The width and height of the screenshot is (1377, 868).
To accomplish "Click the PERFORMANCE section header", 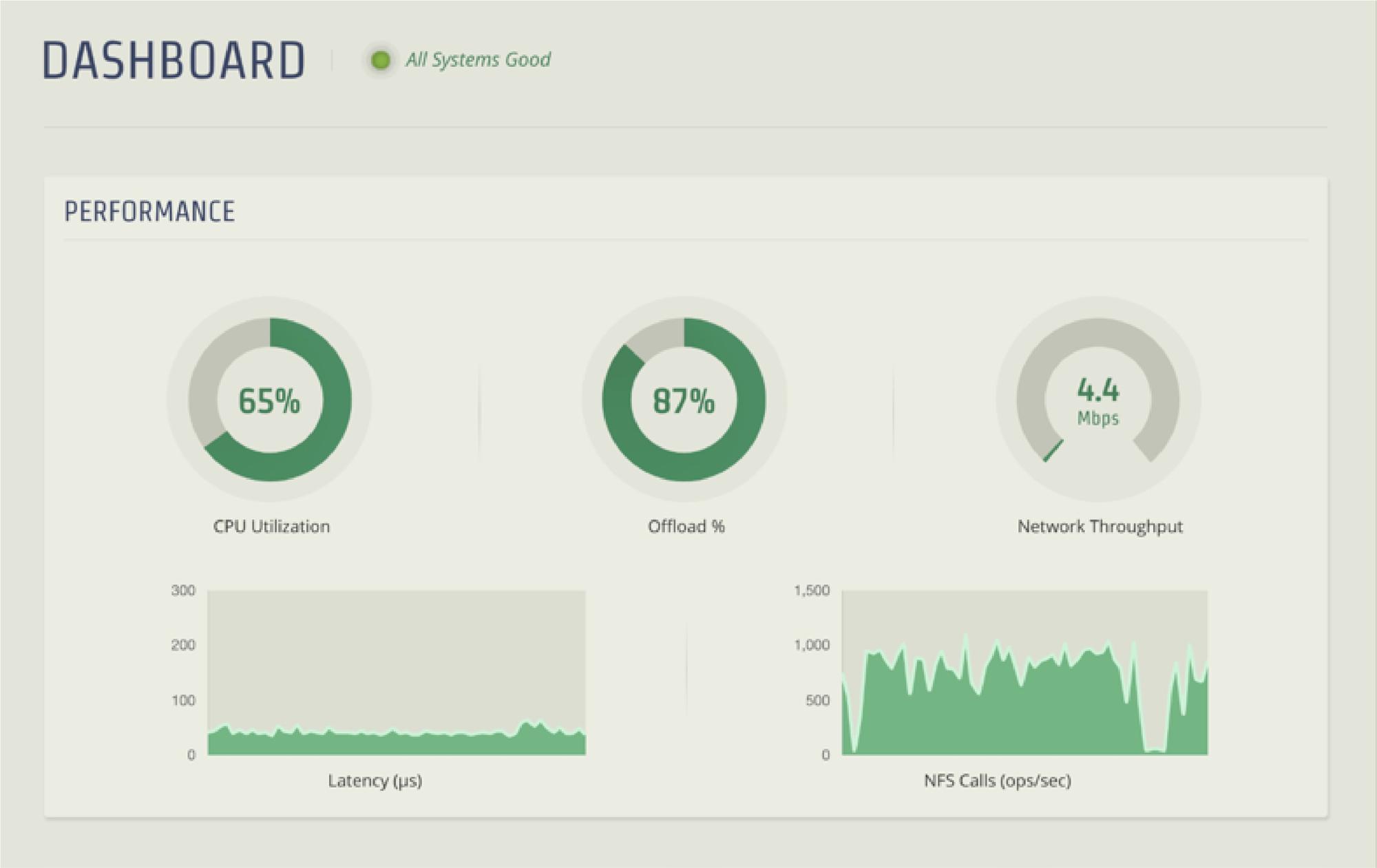I will click(149, 212).
